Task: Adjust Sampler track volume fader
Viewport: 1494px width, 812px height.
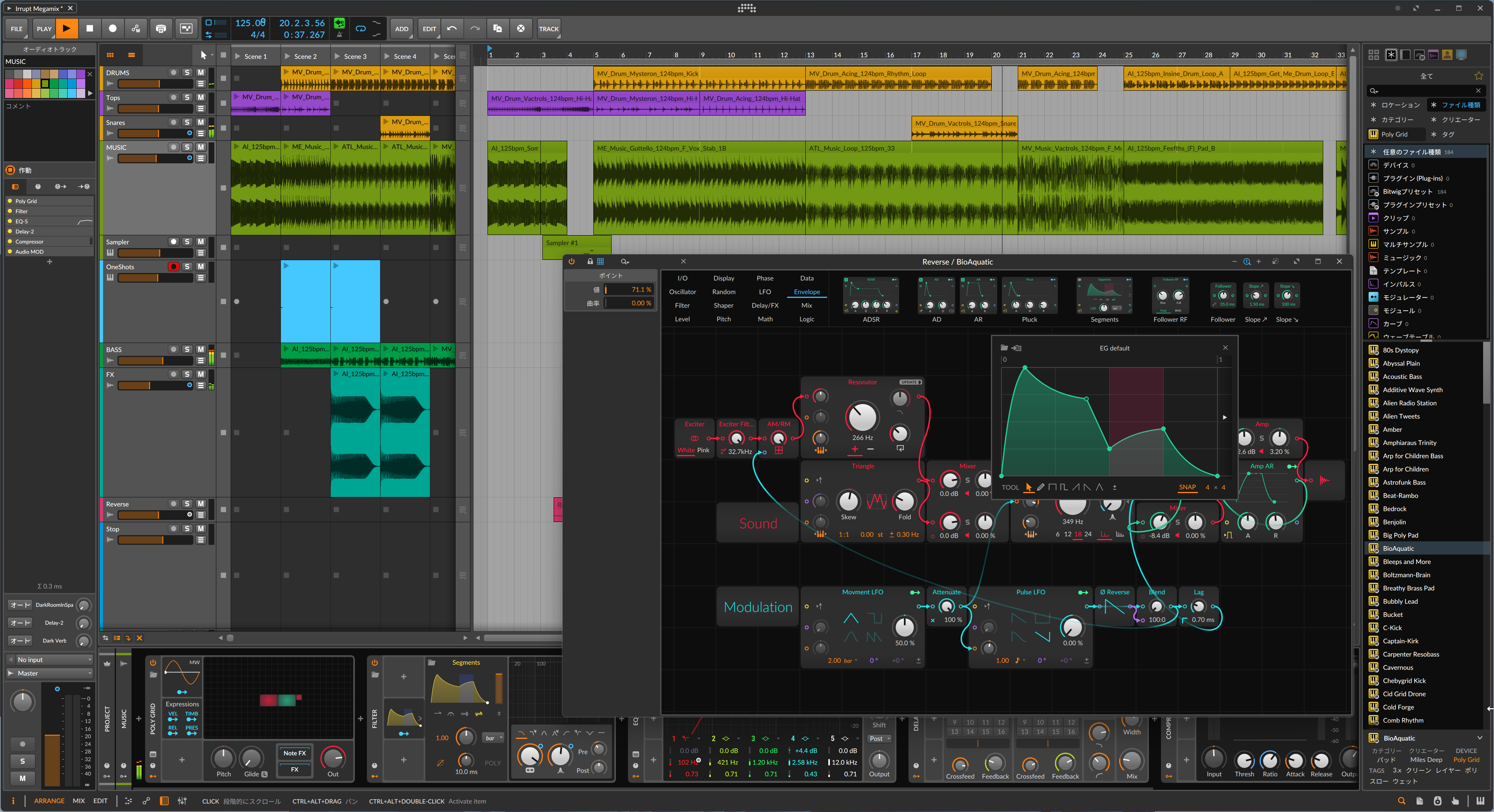Action: [155, 253]
